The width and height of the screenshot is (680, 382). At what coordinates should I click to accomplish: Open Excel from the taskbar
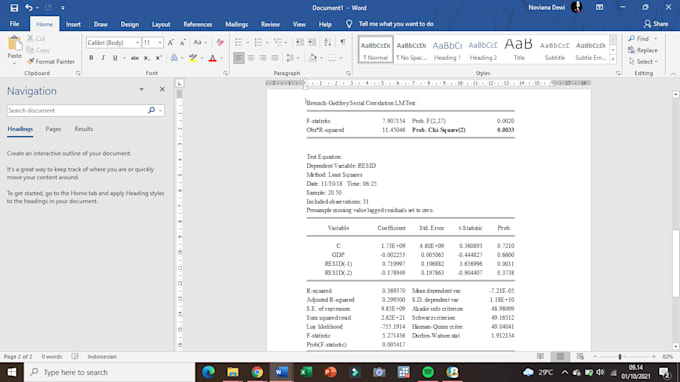[306, 372]
